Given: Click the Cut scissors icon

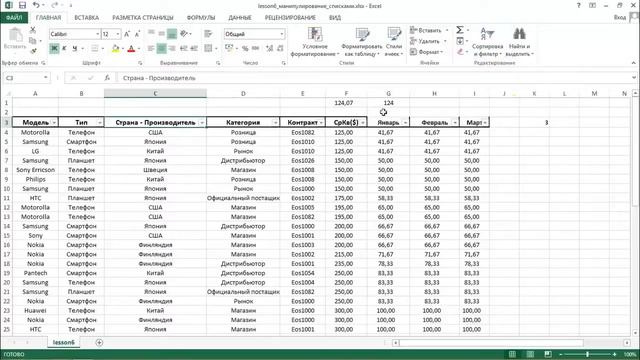Looking at the screenshot, I should coord(33,30).
